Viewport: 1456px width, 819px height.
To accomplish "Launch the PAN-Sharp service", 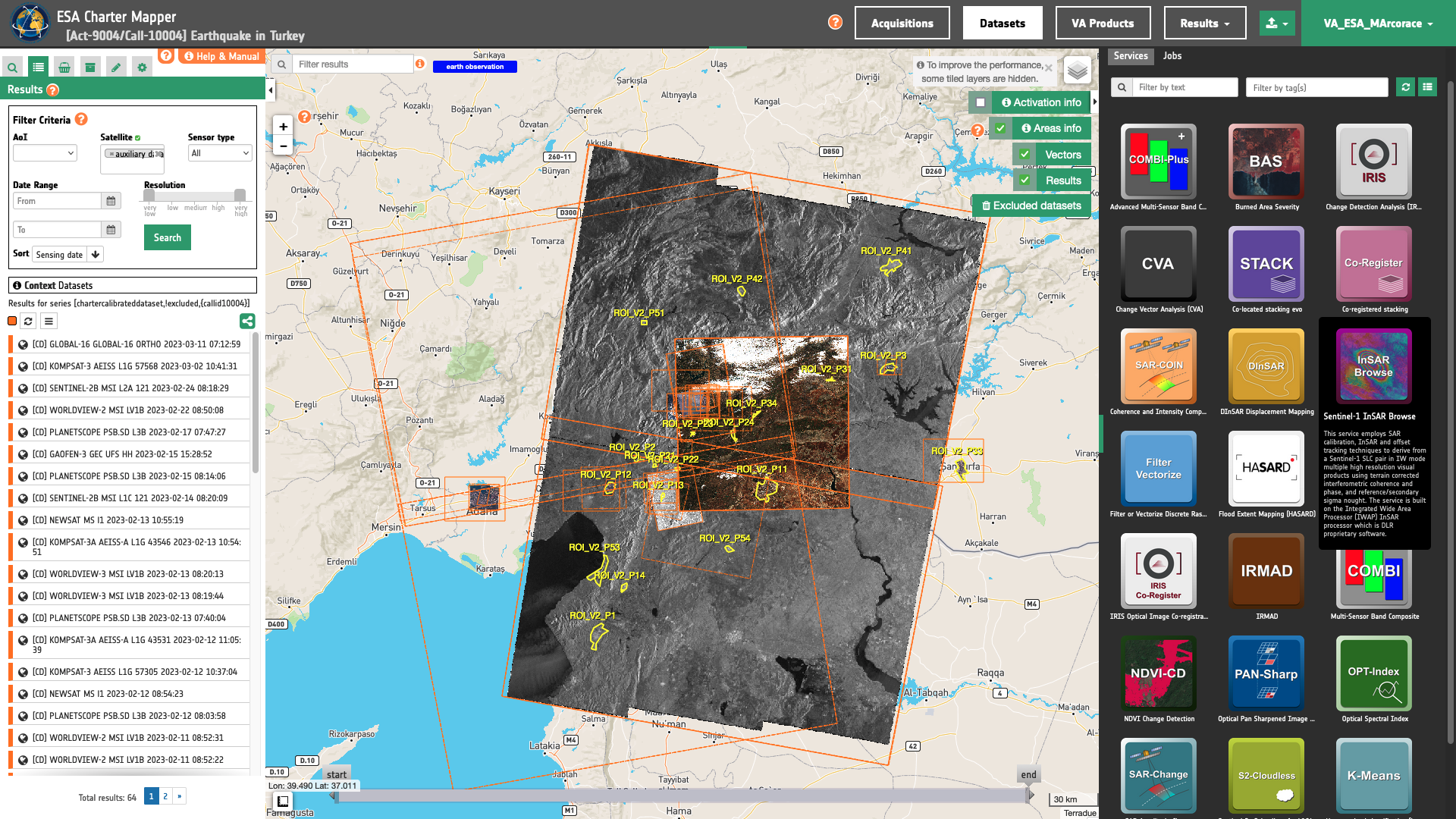I will pyautogui.click(x=1266, y=673).
